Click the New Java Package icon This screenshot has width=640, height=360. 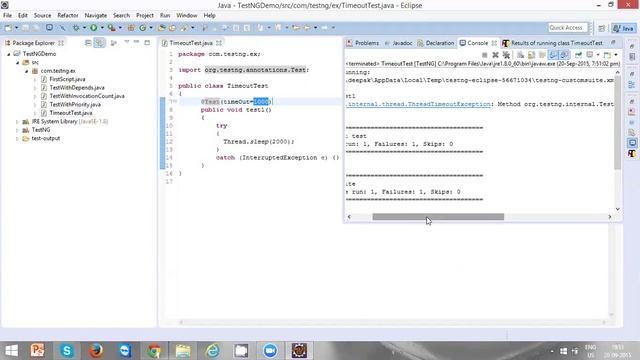[x=131, y=28]
